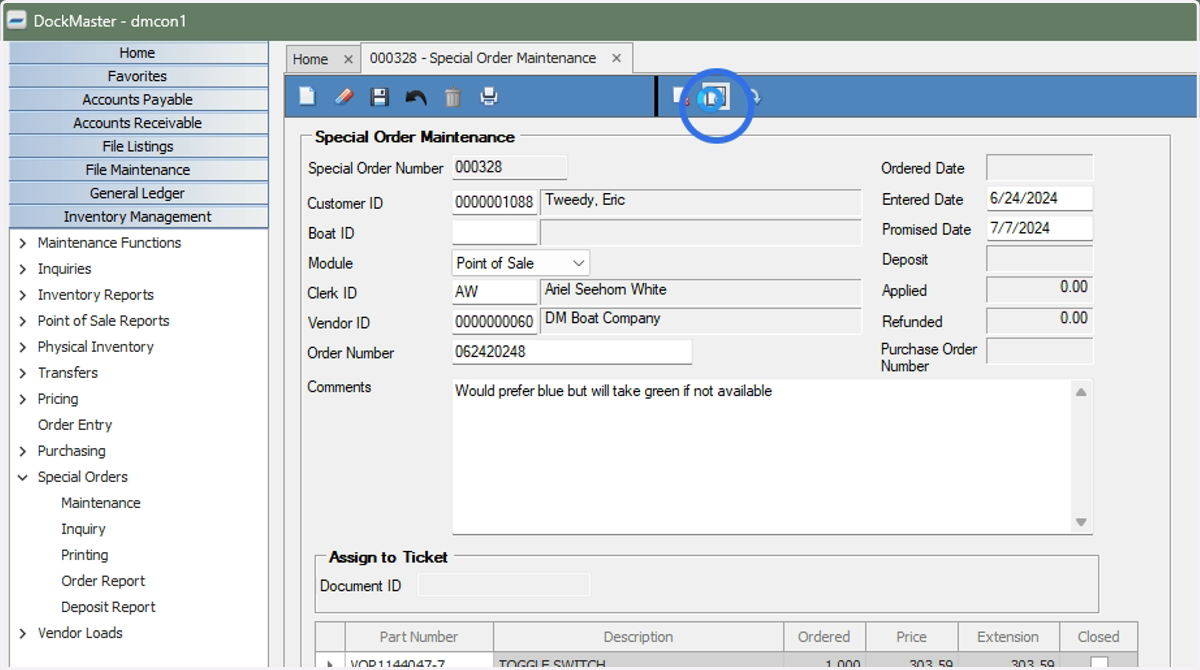This screenshot has height=670, width=1200.
Task: Click the Document ID field in Assign to Ticket
Action: point(503,585)
